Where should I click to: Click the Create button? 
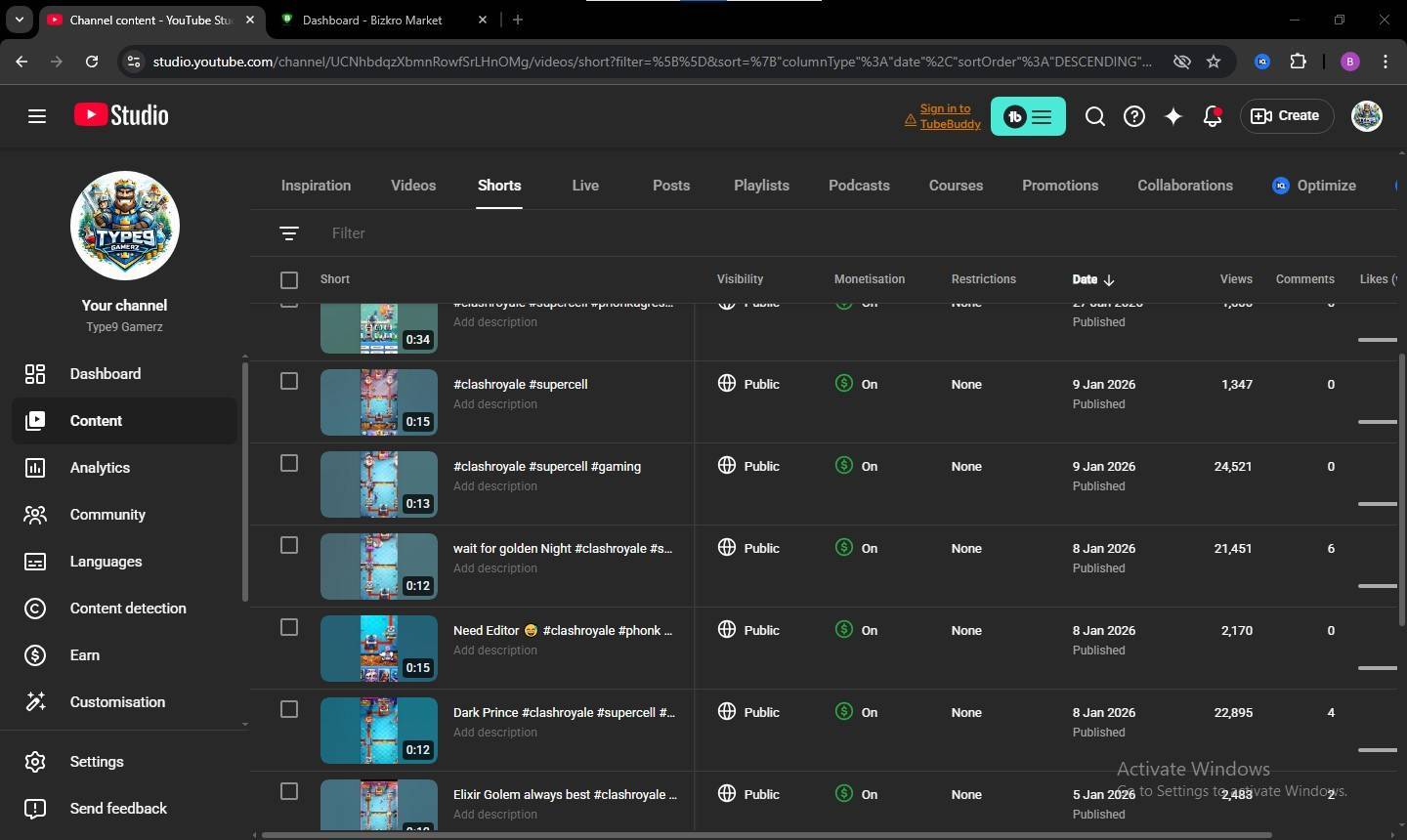coord(1286,116)
